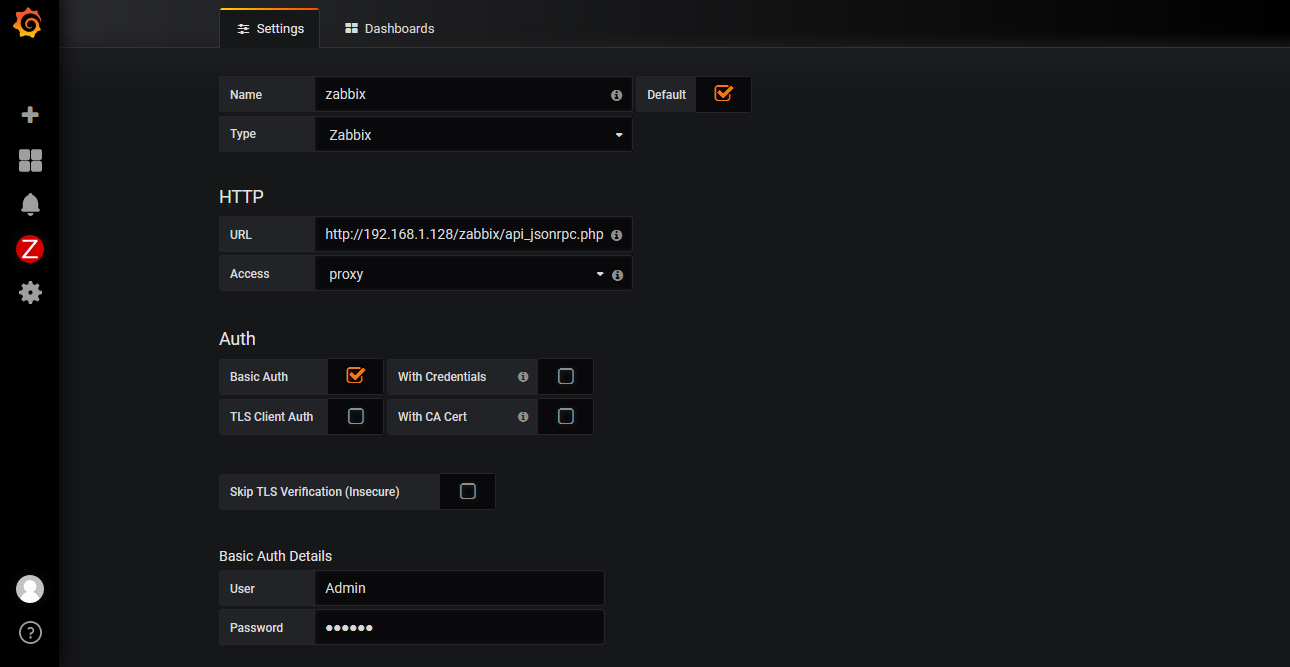The image size is (1290, 667).
Task: Enable the TLS Client Auth checkbox
Action: pyautogui.click(x=356, y=417)
